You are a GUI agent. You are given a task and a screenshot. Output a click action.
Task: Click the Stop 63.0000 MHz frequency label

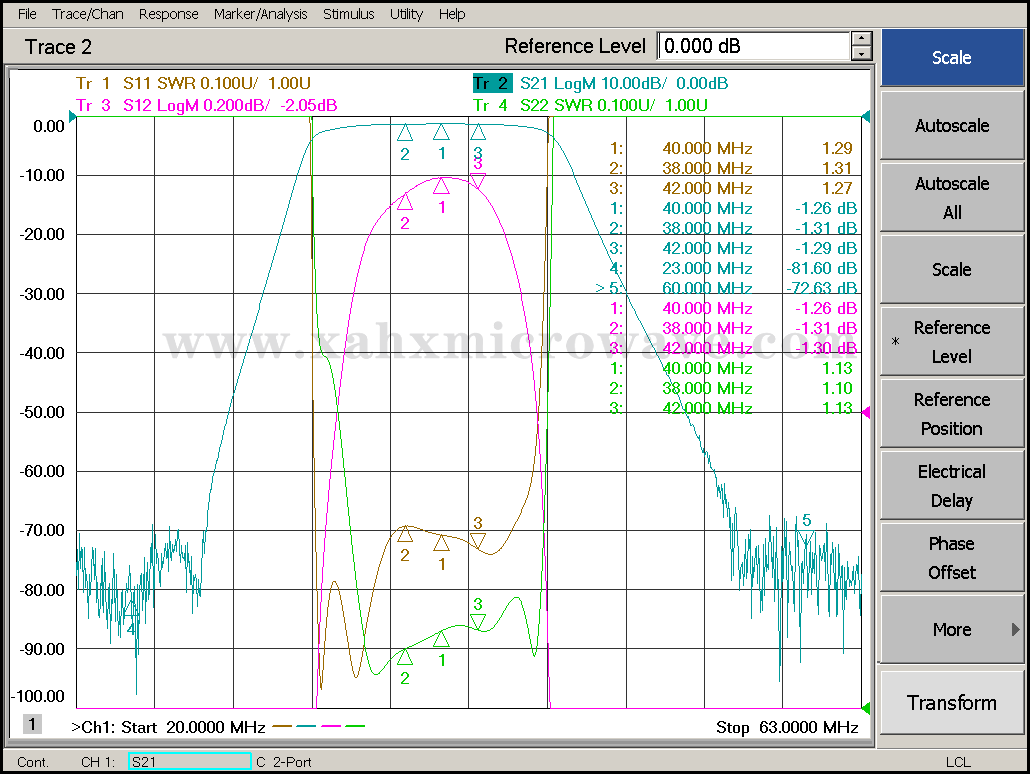coord(787,727)
